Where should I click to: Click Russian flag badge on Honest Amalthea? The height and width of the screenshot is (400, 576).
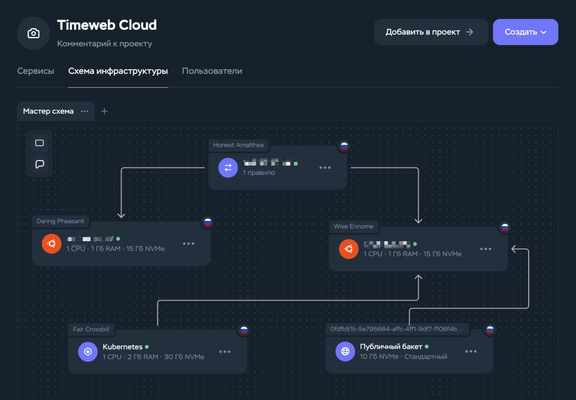point(344,146)
